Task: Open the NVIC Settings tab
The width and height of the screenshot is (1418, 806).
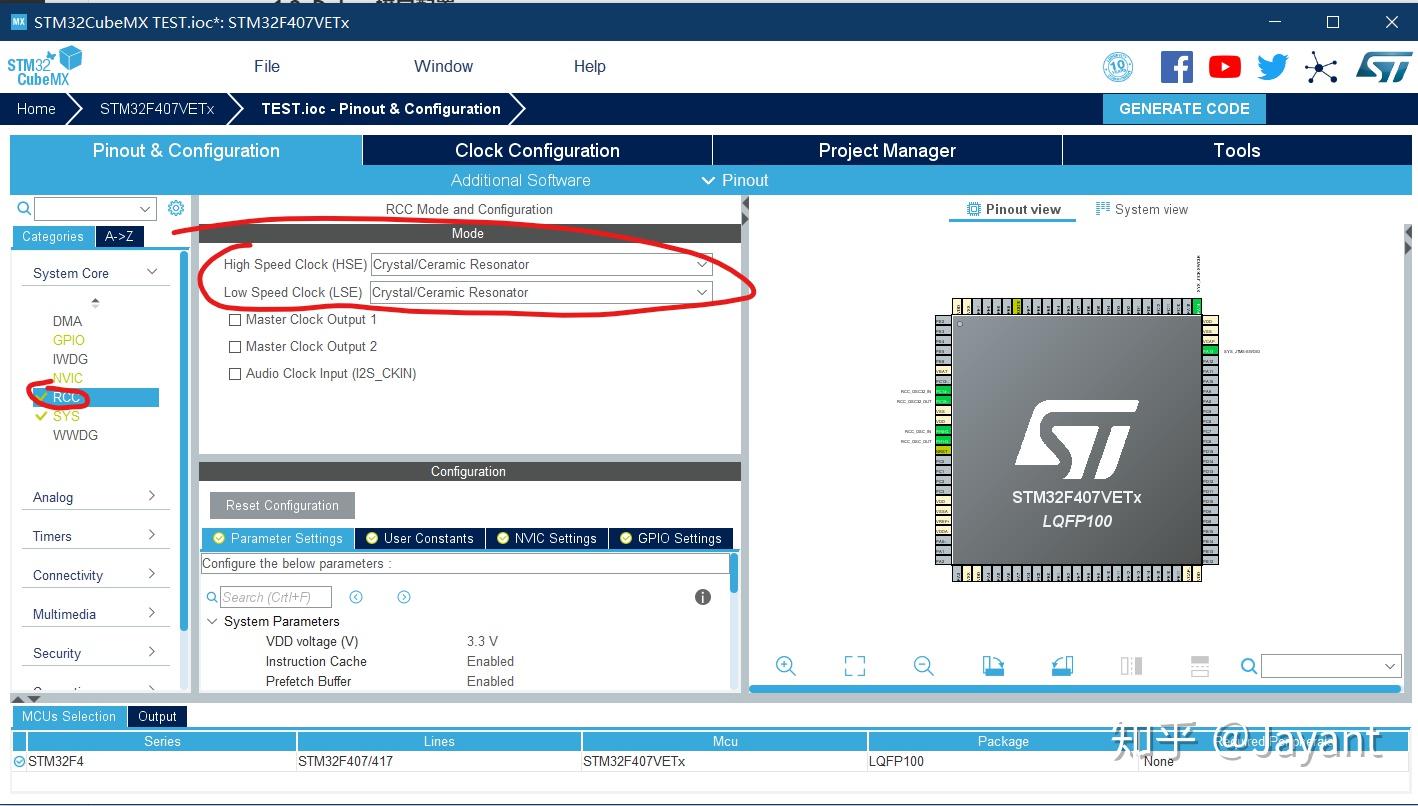Action: 546,538
